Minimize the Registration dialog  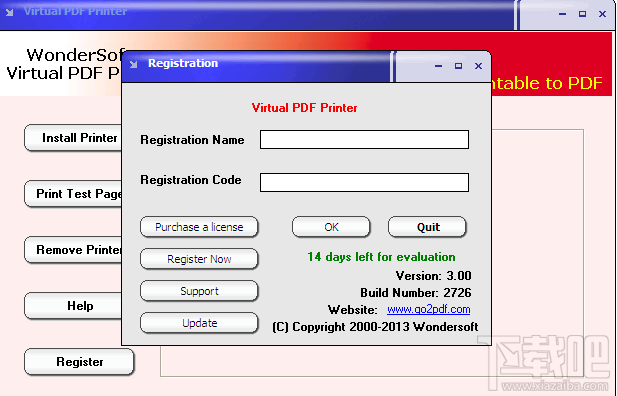coord(438,66)
